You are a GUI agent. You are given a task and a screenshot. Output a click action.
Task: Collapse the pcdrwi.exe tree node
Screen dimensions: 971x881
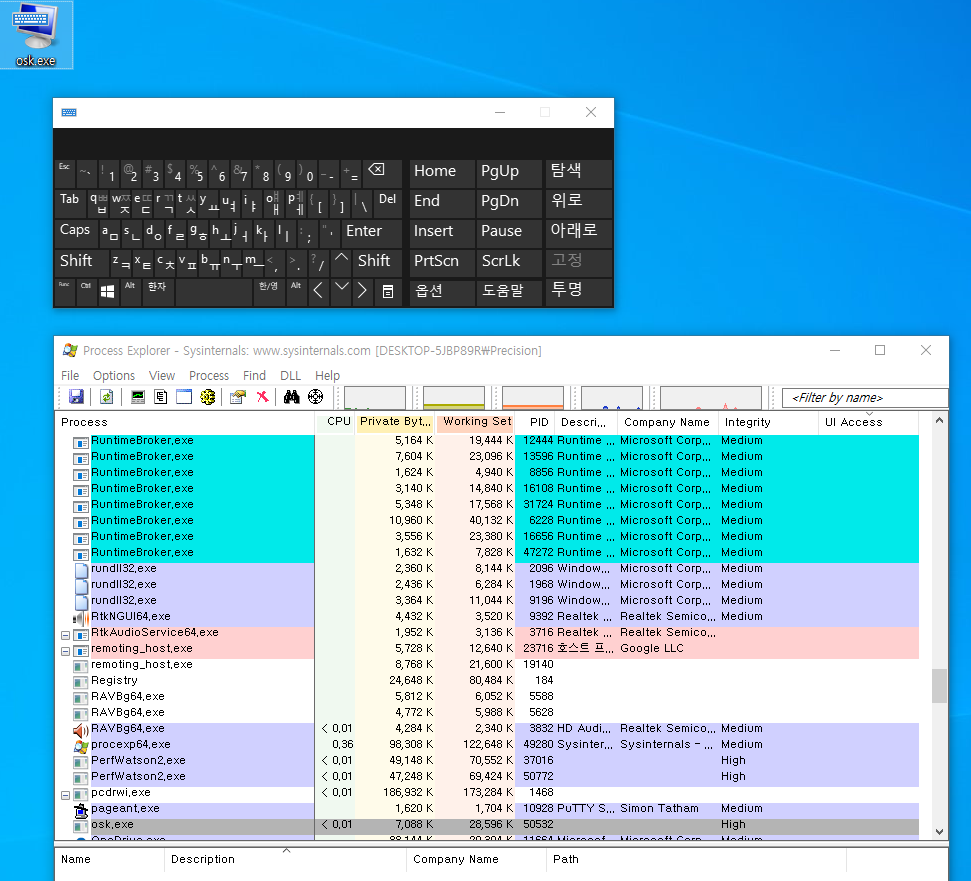pos(65,796)
